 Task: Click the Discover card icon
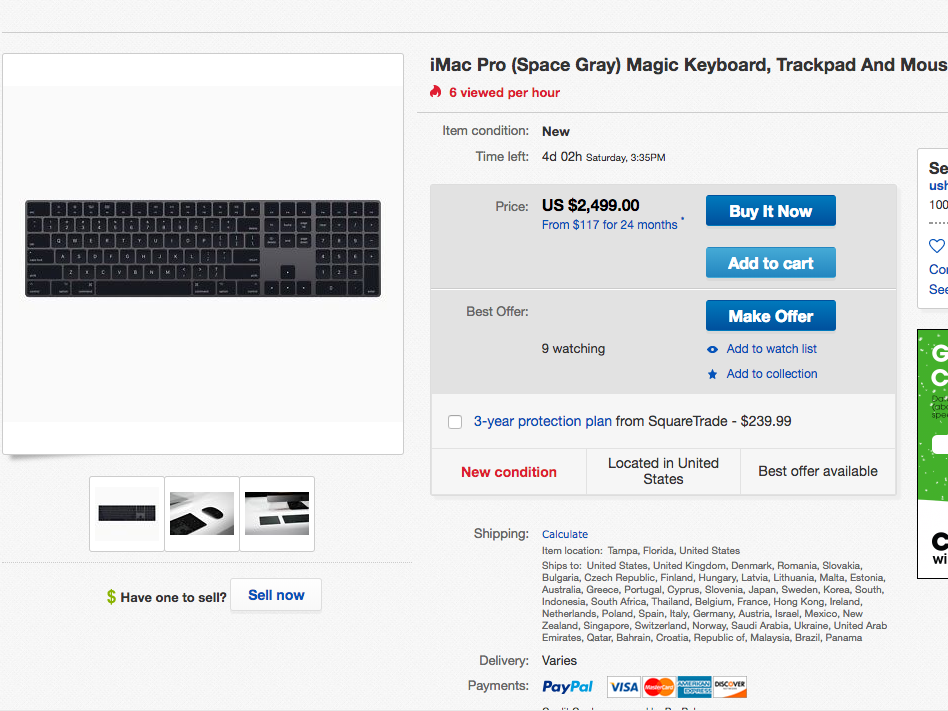click(x=730, y=687)
